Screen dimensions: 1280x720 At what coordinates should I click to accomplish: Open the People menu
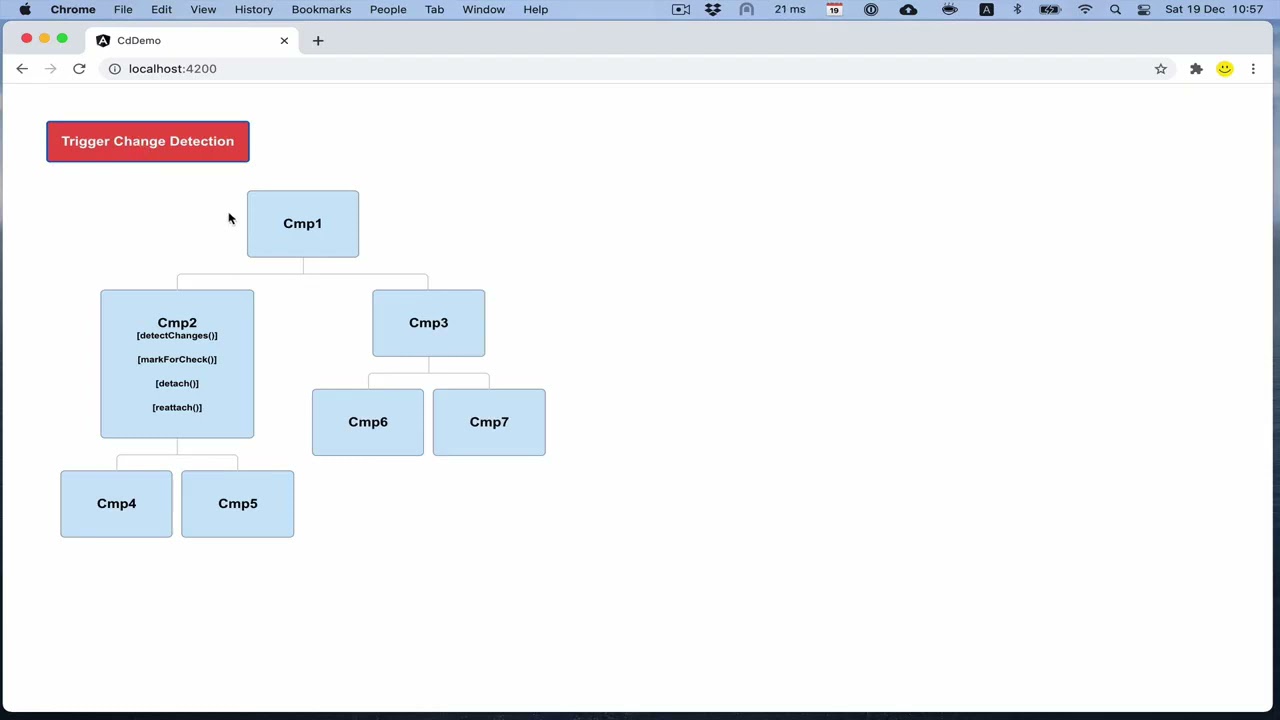point(388,10)
